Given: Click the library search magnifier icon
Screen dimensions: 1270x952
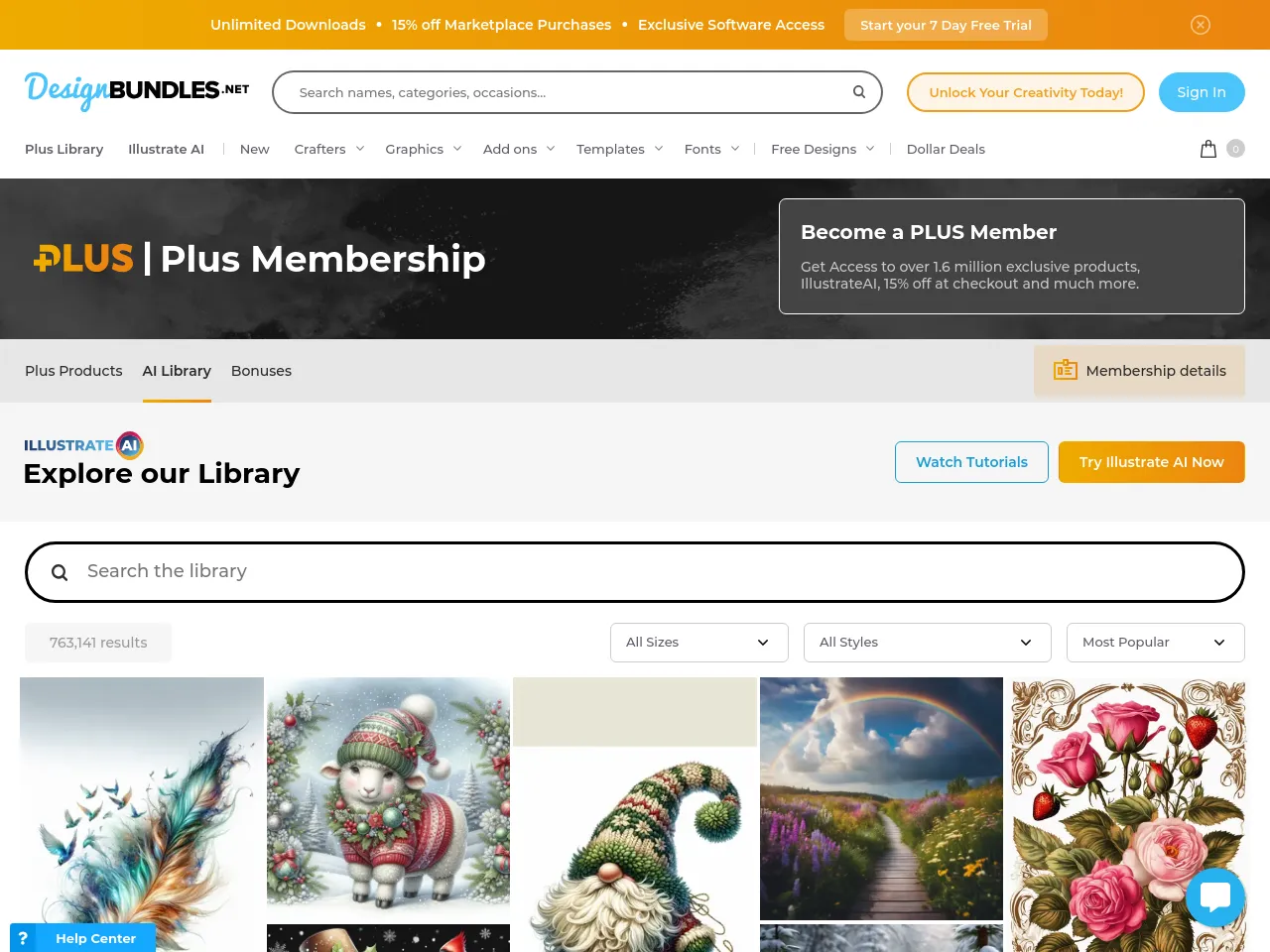Looking at the screenshot, I should pyautogui.click(x=60, y=572).
